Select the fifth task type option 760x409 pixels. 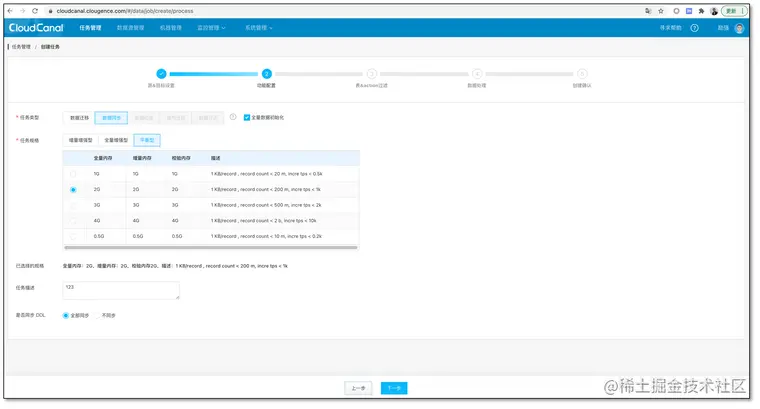coord(207,118)
